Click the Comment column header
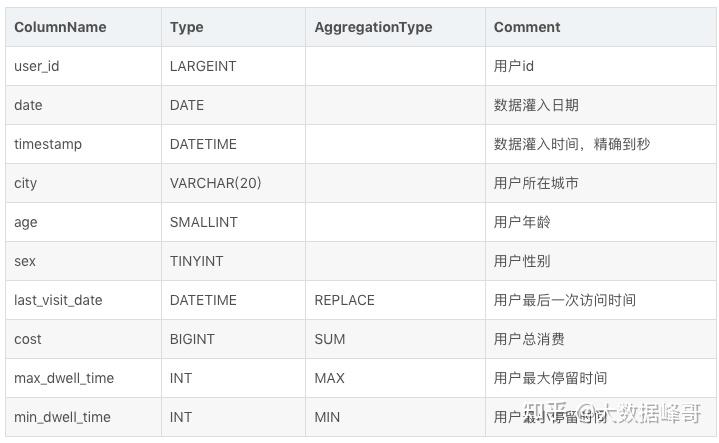 pyautogui.click(x=527, y=27)
